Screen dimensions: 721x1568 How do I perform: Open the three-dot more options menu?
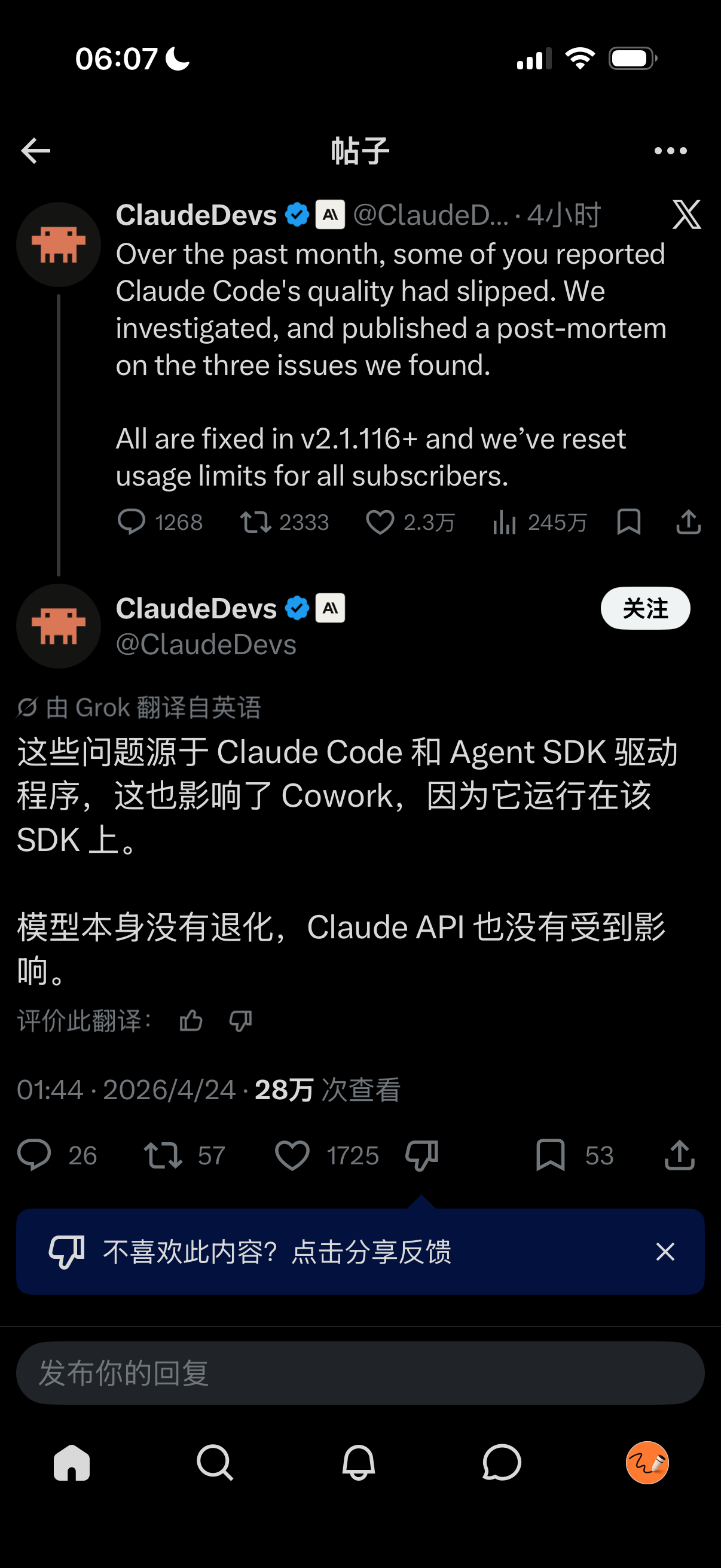[671, 151]
